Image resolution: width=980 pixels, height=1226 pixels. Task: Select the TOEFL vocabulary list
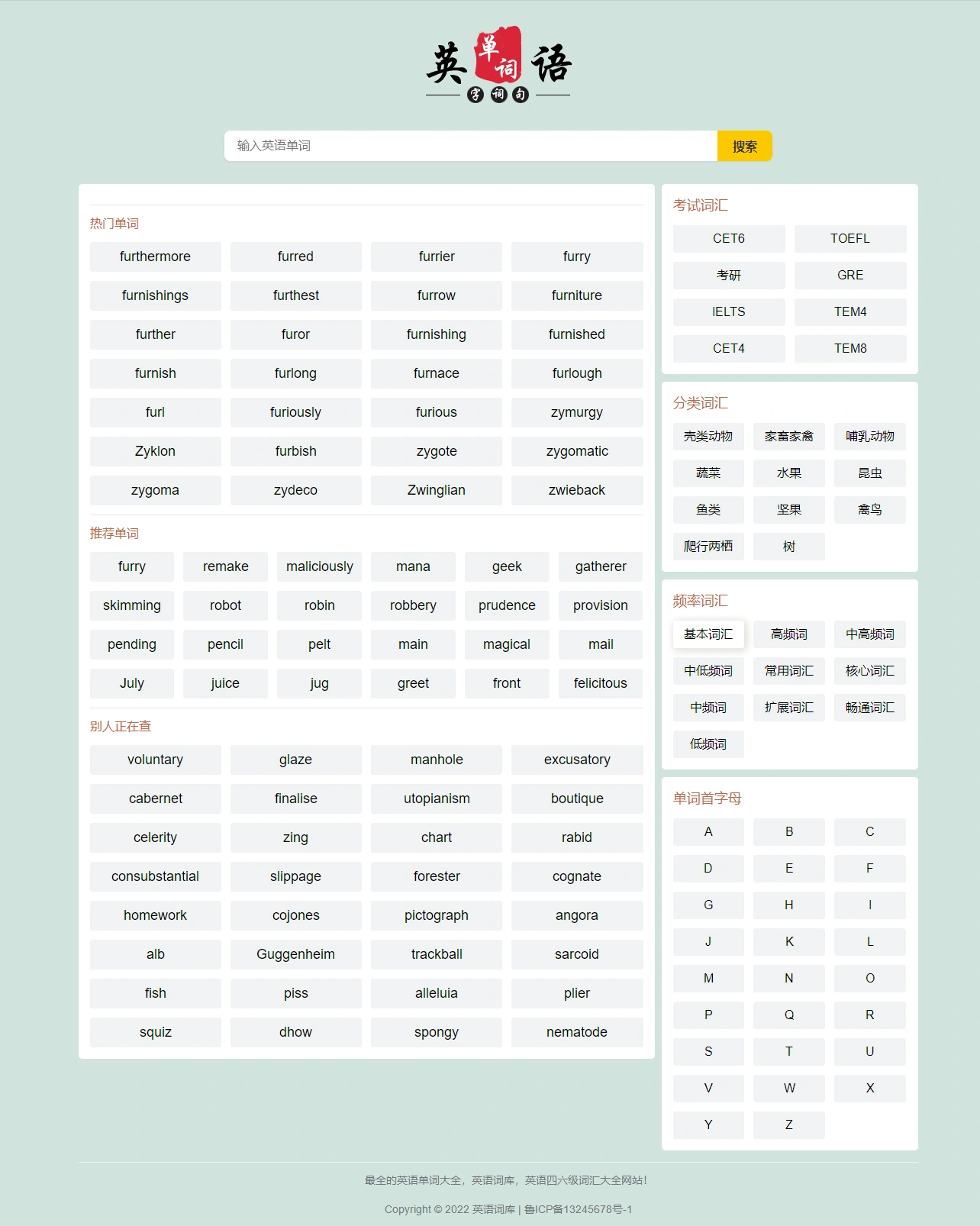[849, 239]
